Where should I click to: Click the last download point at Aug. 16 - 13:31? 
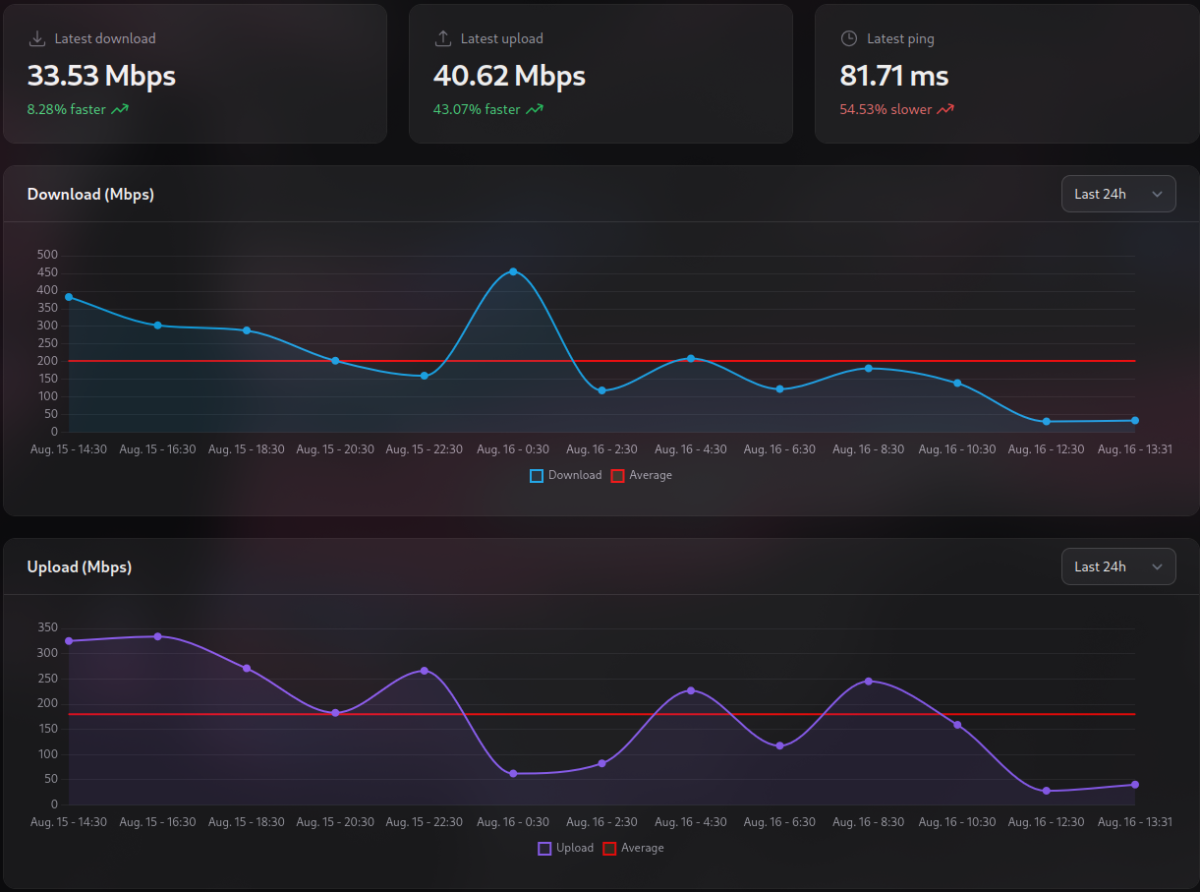[x=1135, y=420]
